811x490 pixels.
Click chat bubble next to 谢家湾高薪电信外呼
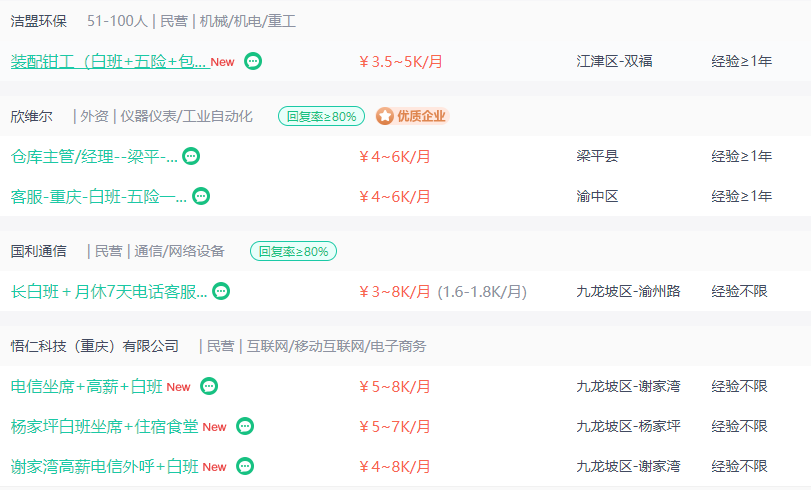click(x=245, y=466)
